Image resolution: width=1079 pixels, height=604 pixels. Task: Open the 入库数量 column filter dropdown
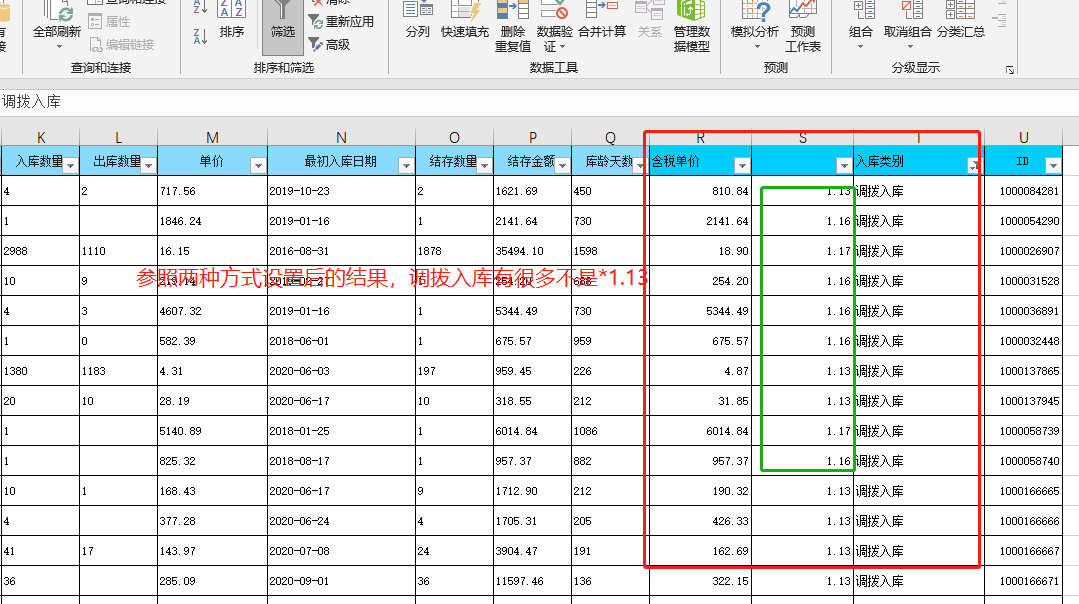70,165
